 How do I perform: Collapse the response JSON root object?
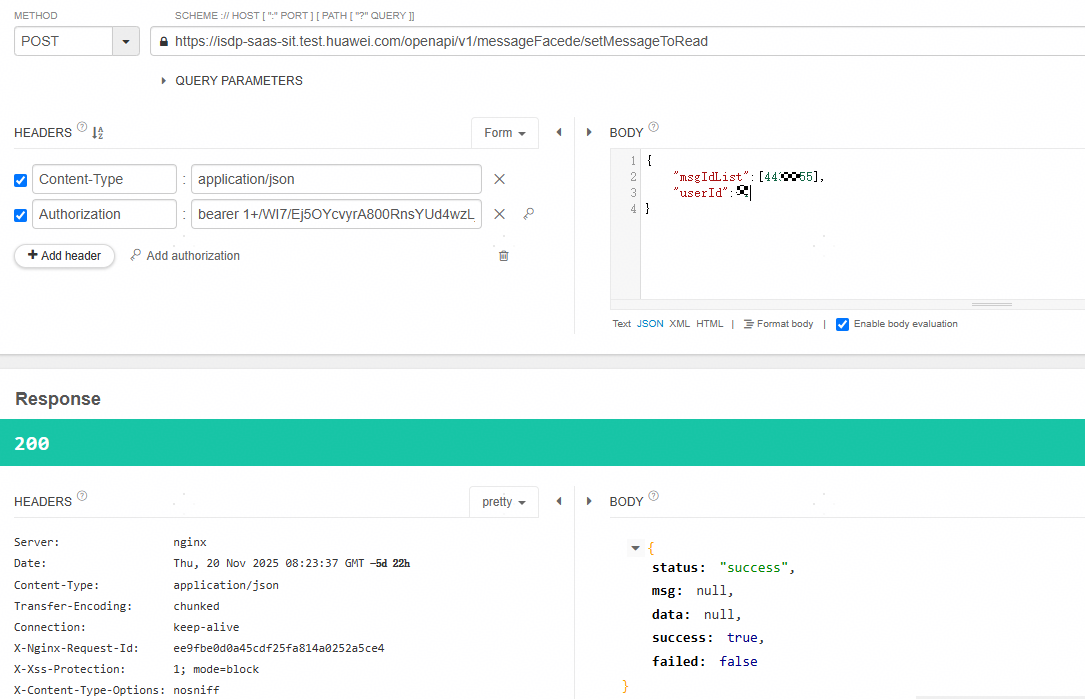pos(635,548)
